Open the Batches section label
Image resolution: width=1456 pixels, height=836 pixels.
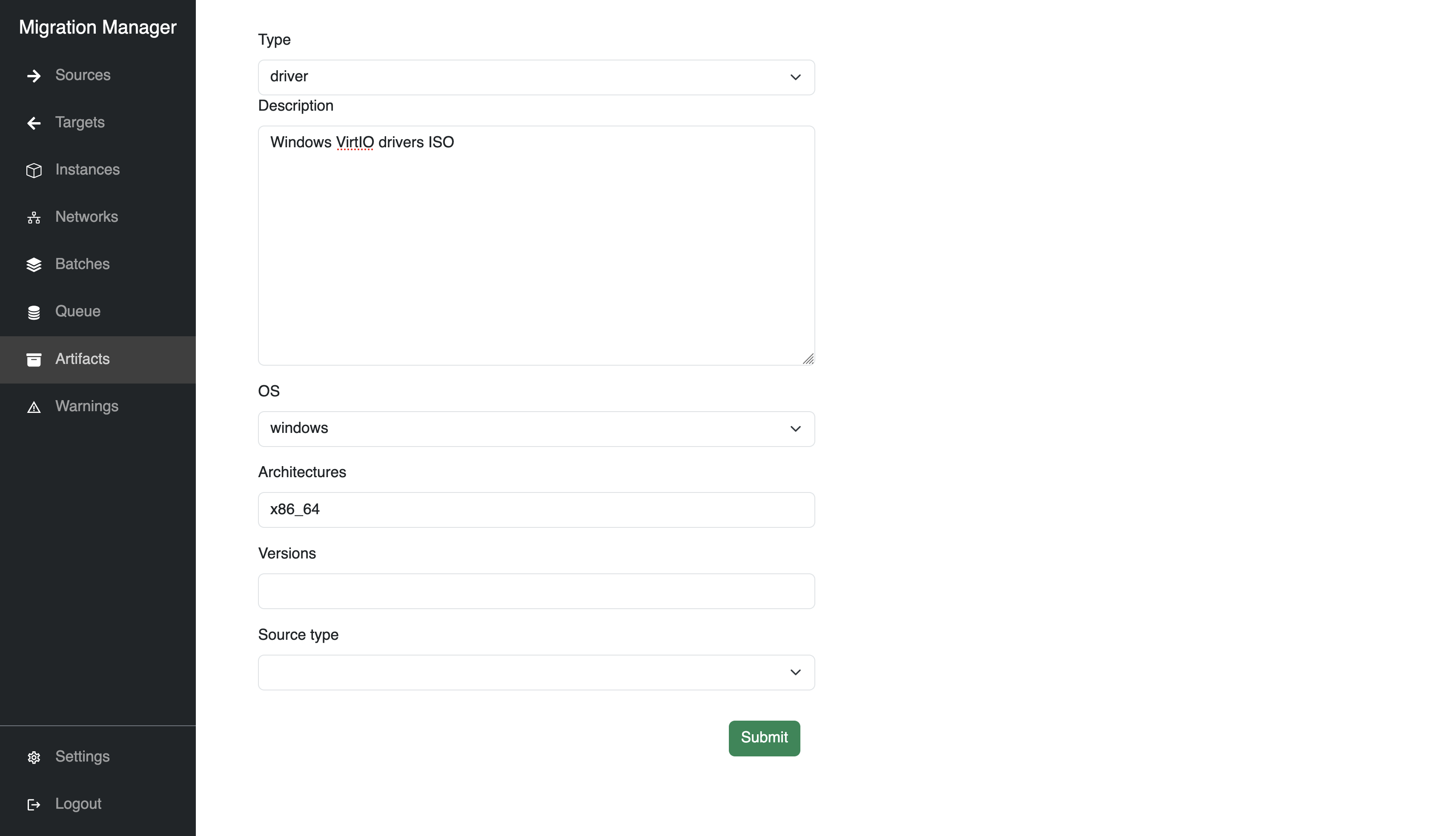tap(82, 264)
